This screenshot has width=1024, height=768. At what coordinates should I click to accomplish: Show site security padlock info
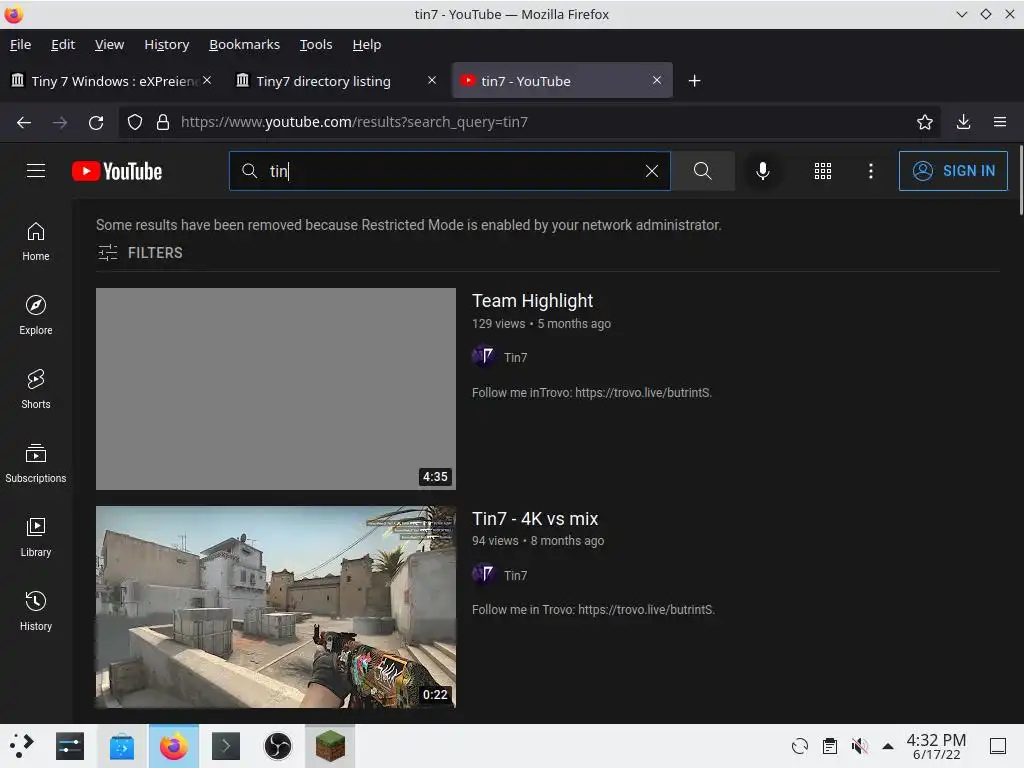click(x=163, y=122)
